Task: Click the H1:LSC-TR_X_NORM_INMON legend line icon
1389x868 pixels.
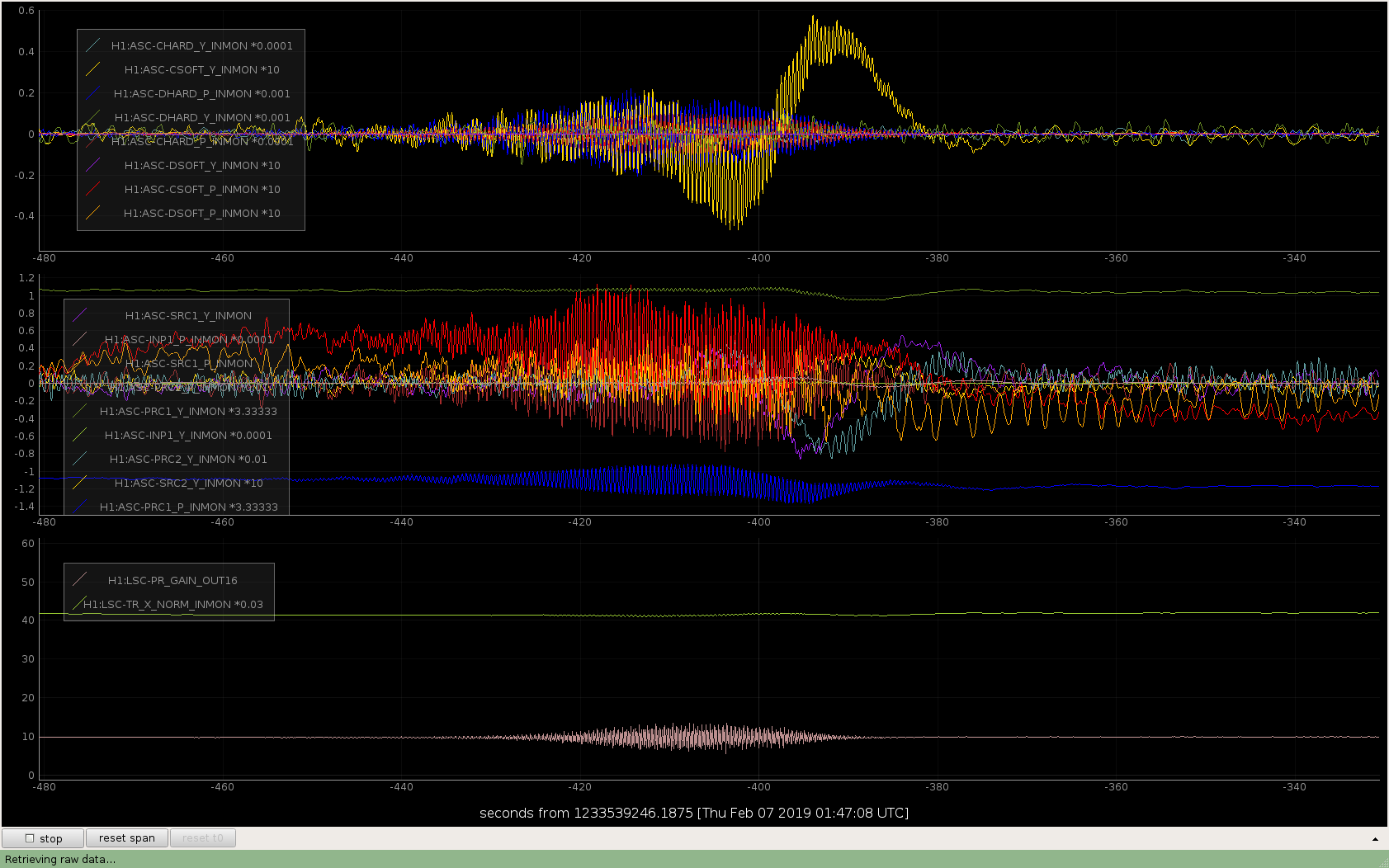Action: [80, 604]
